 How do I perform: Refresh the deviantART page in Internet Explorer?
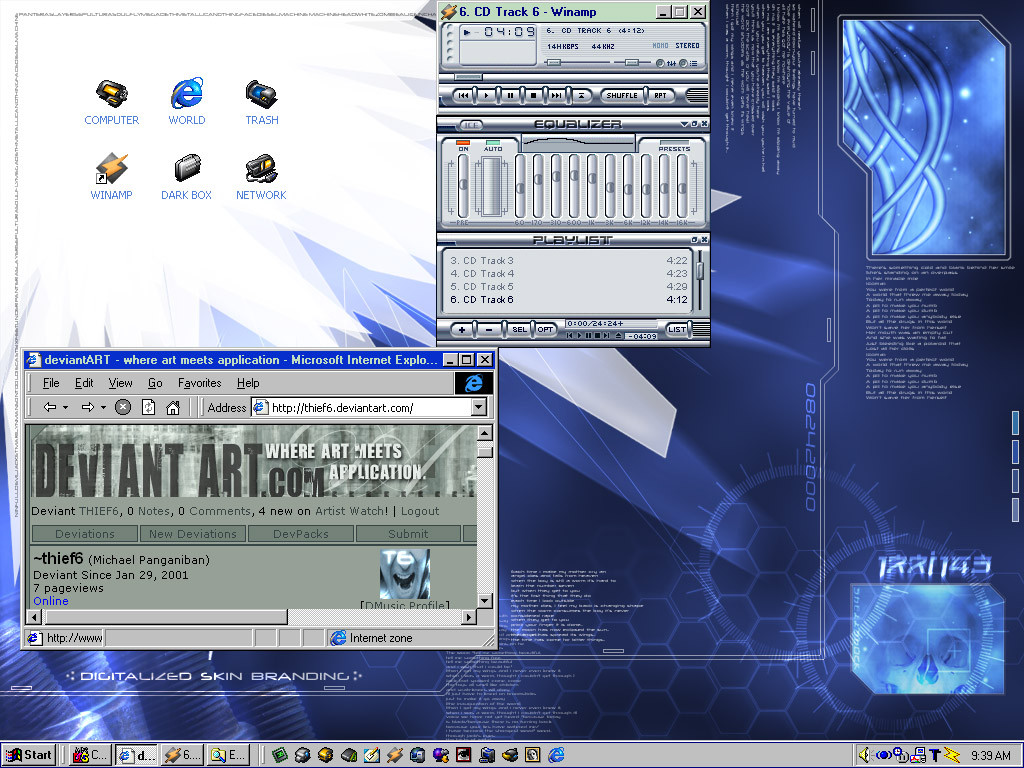click(148, 408)
